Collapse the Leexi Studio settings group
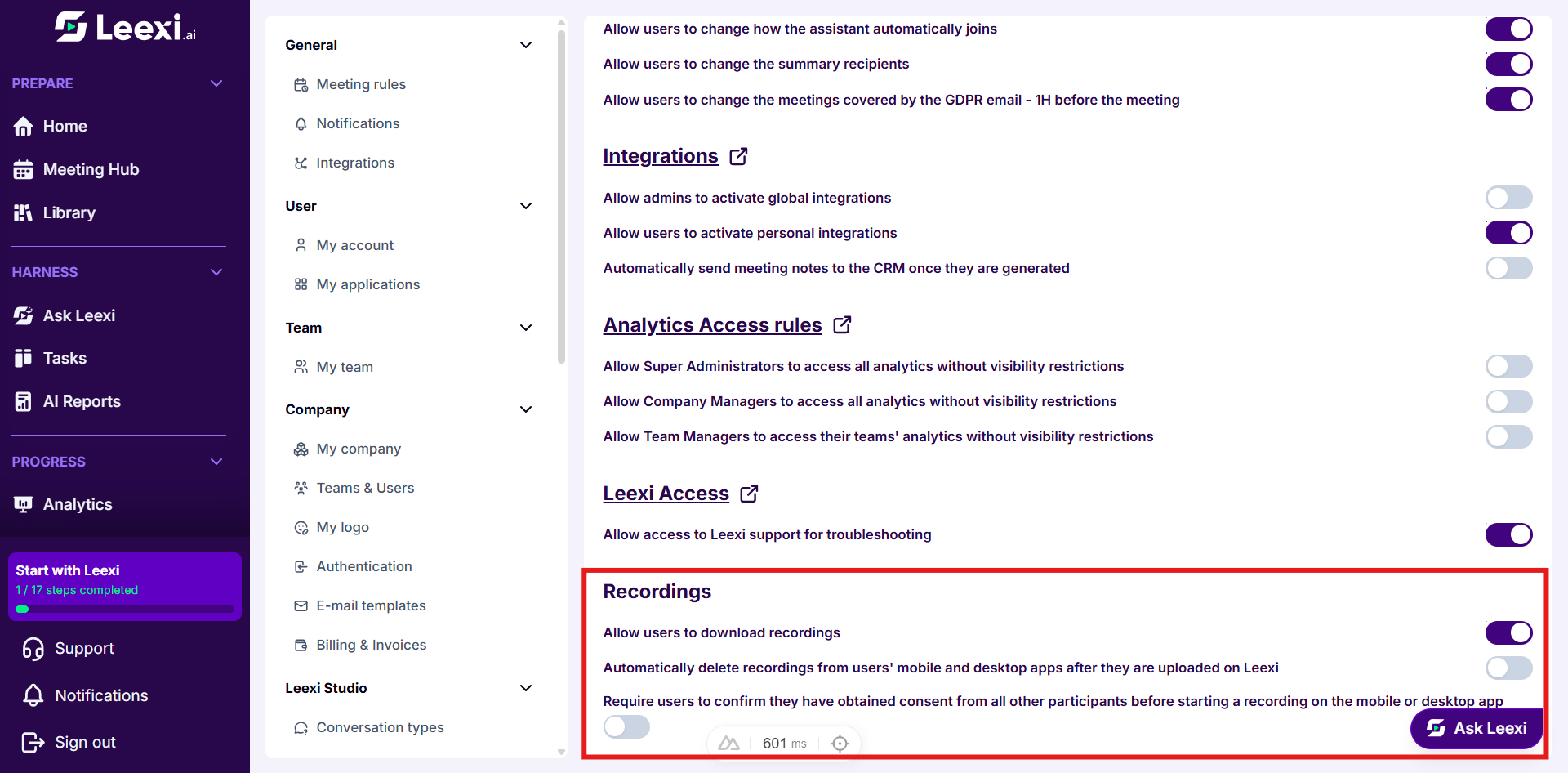Screen dimensions: 1568x773 click(x=526, y=688)
